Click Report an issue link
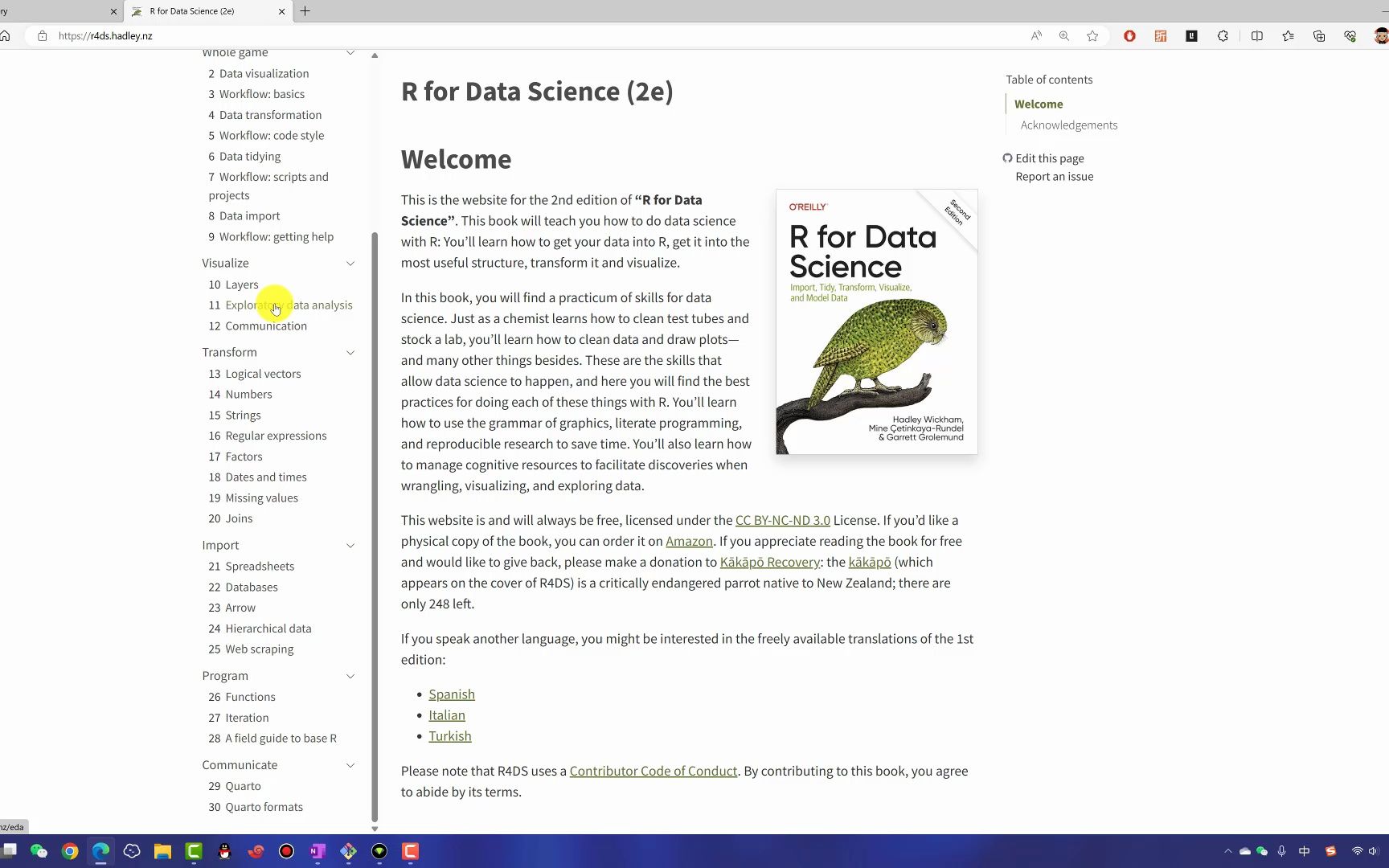 (x=1055, y=177)
